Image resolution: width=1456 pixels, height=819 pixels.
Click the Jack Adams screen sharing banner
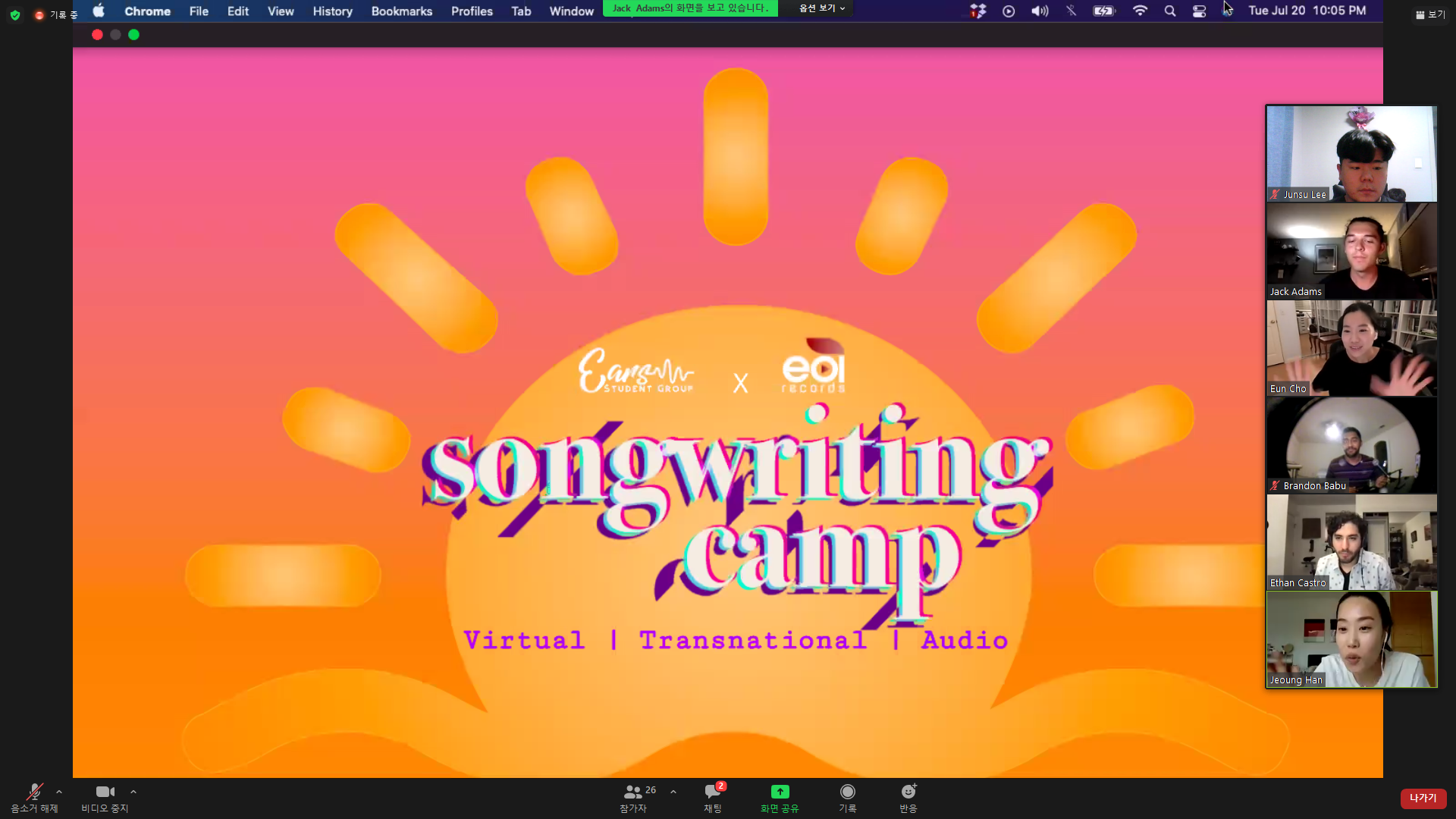pyautogui.click(x=690, y=8)
